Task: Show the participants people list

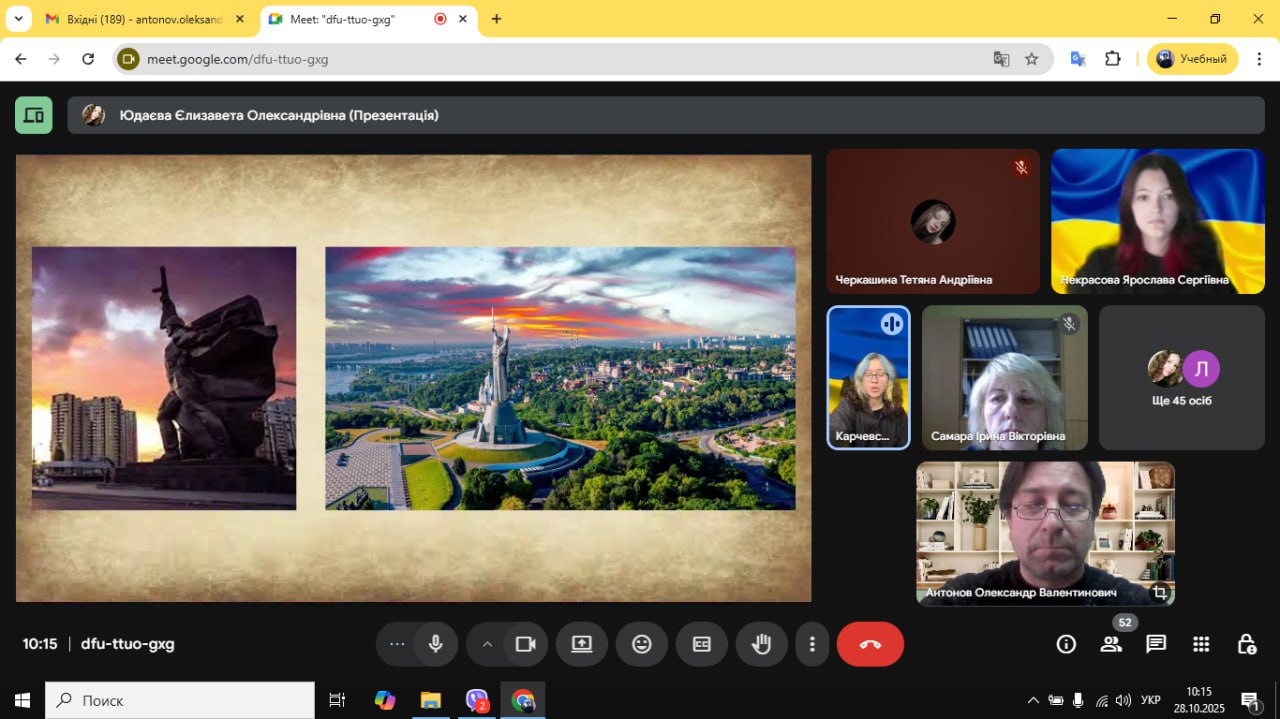Action: point(1111,644)
